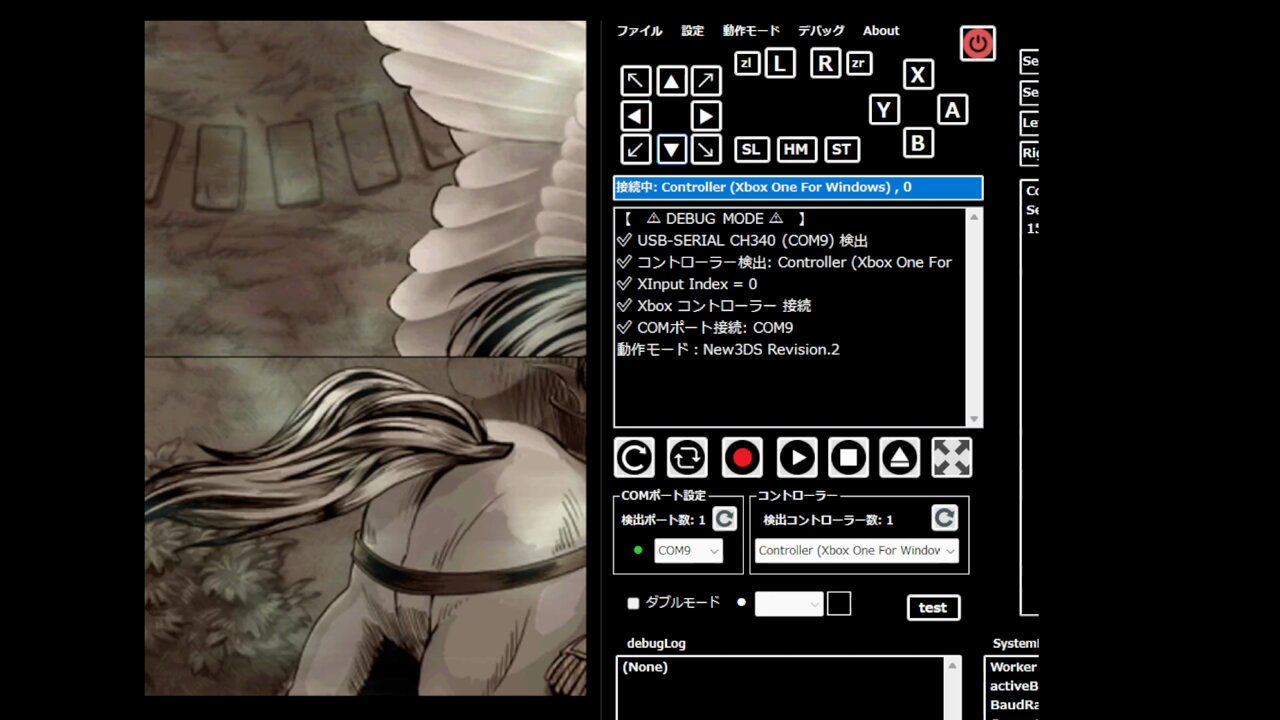The image size is (1280, 720).
Task: Click the test button
Action: pos(933,608)
